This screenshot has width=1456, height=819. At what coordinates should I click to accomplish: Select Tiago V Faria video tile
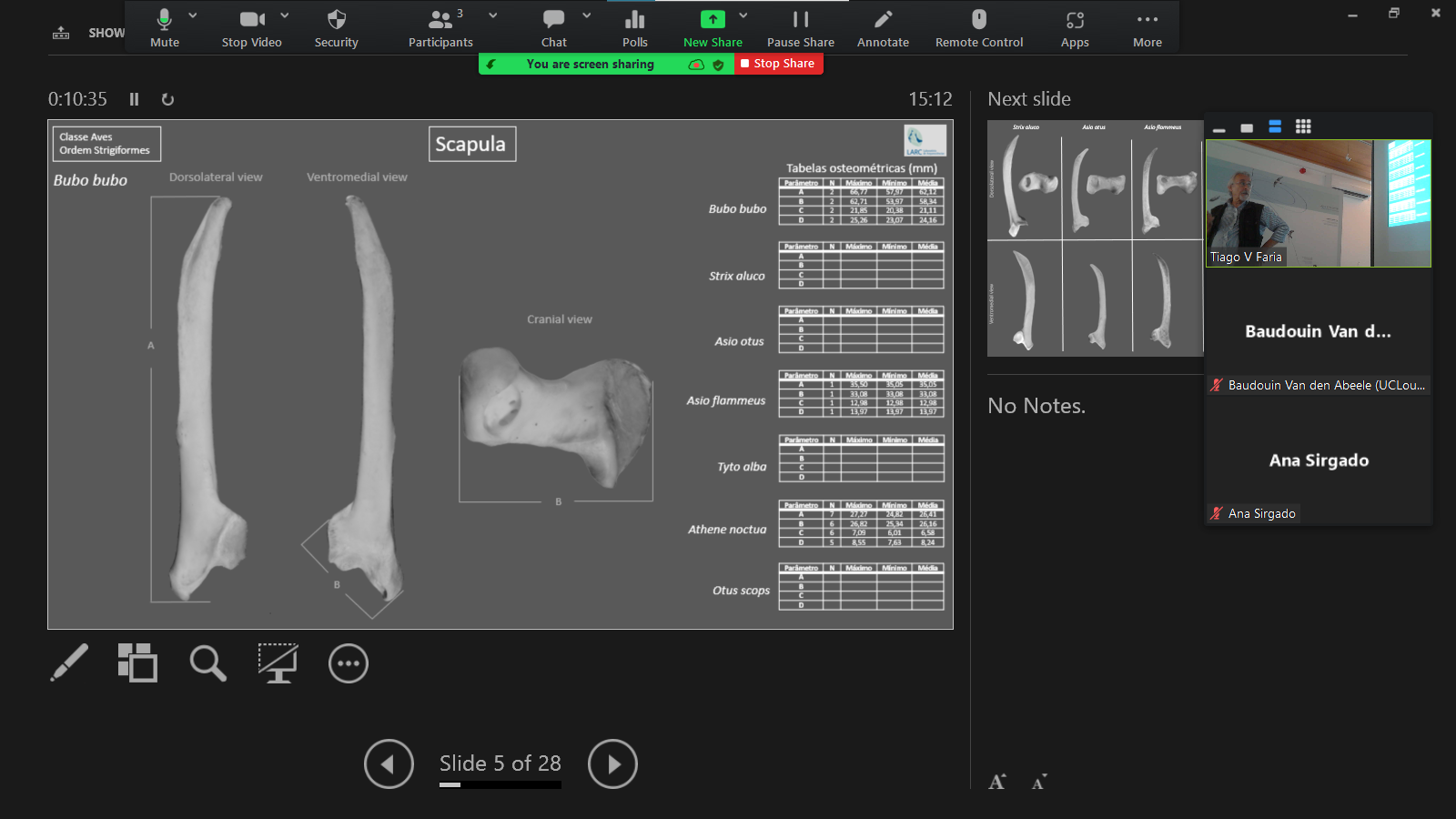coord(1319,203)
